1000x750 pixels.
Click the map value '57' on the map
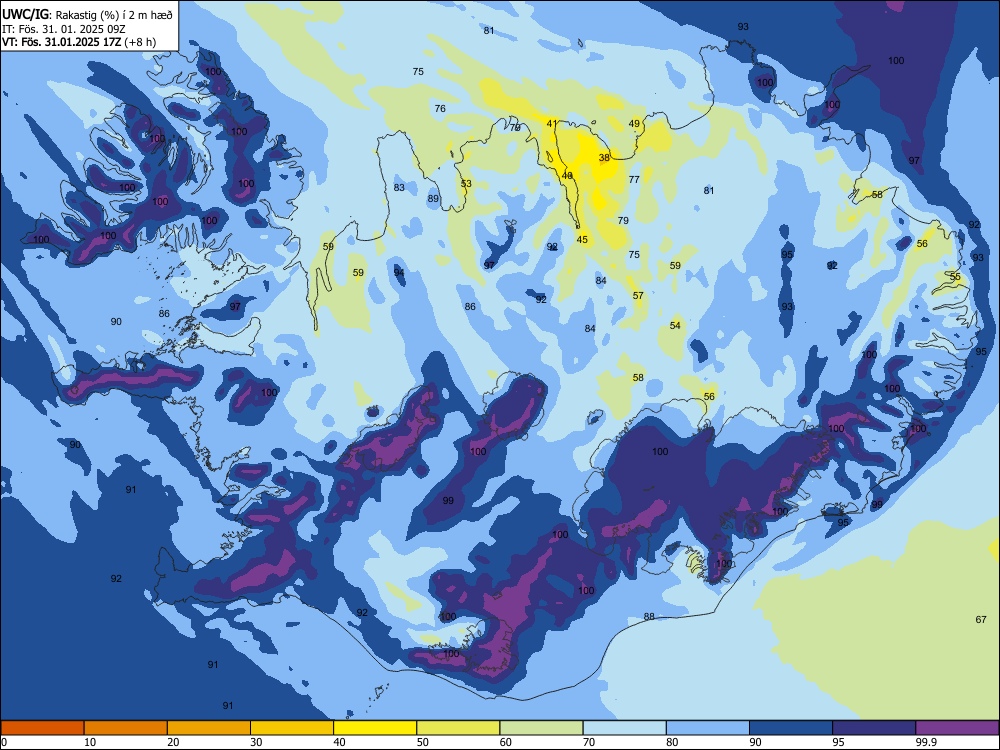point(638,296)
